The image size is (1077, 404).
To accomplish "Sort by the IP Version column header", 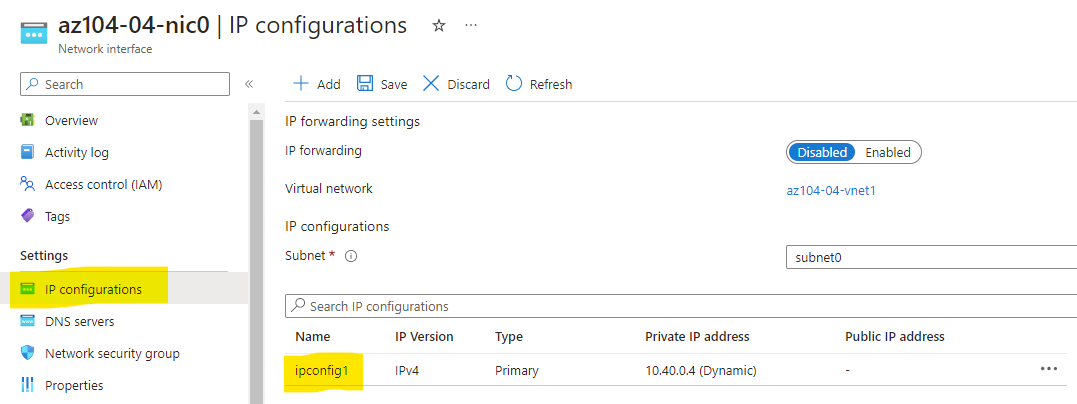I will point(424,337).
